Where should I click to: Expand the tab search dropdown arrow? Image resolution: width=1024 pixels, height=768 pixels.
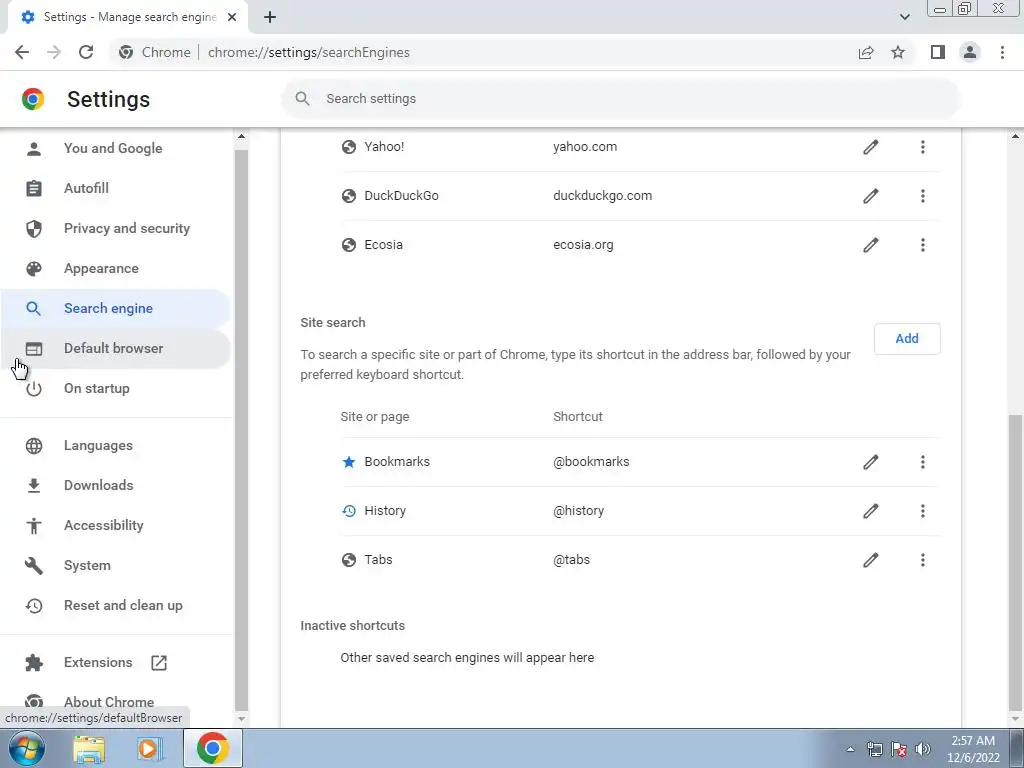[904, 17]
